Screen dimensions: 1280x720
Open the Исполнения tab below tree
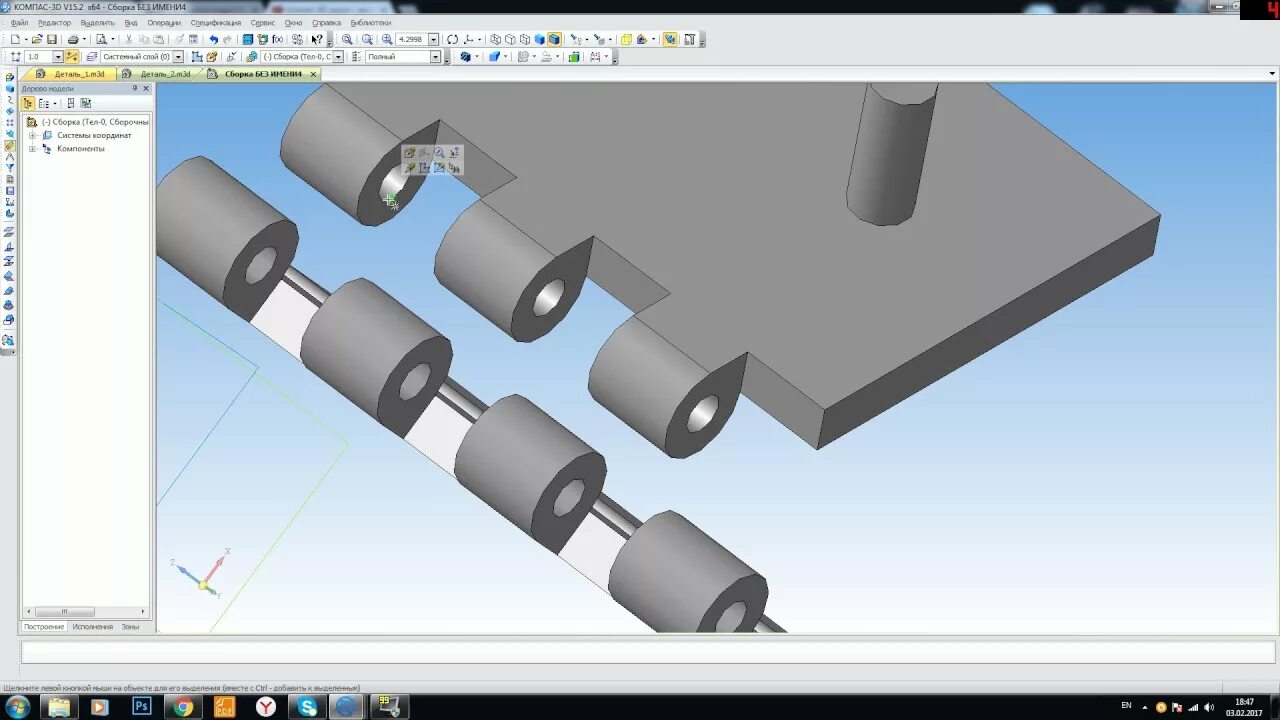pos(93,627)
